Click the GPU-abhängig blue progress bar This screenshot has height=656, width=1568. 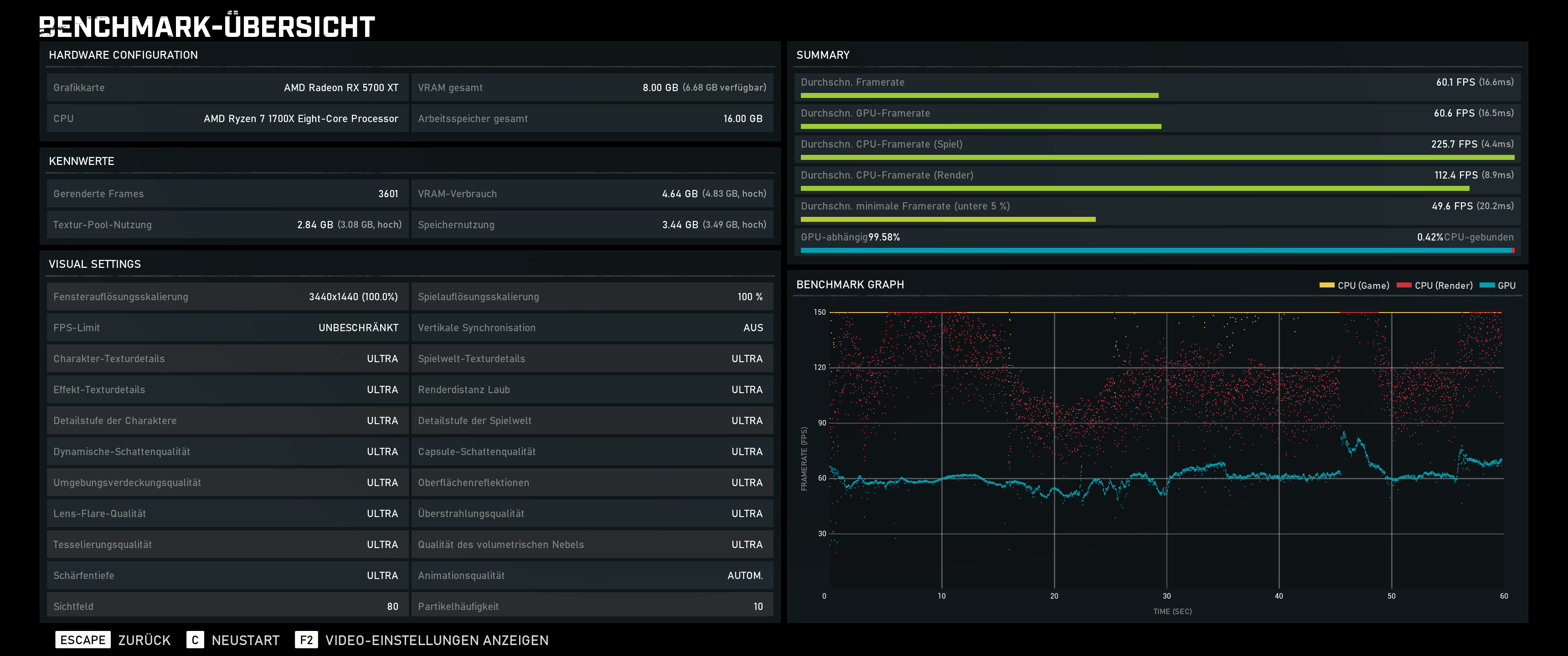(x=1155, y=250)
